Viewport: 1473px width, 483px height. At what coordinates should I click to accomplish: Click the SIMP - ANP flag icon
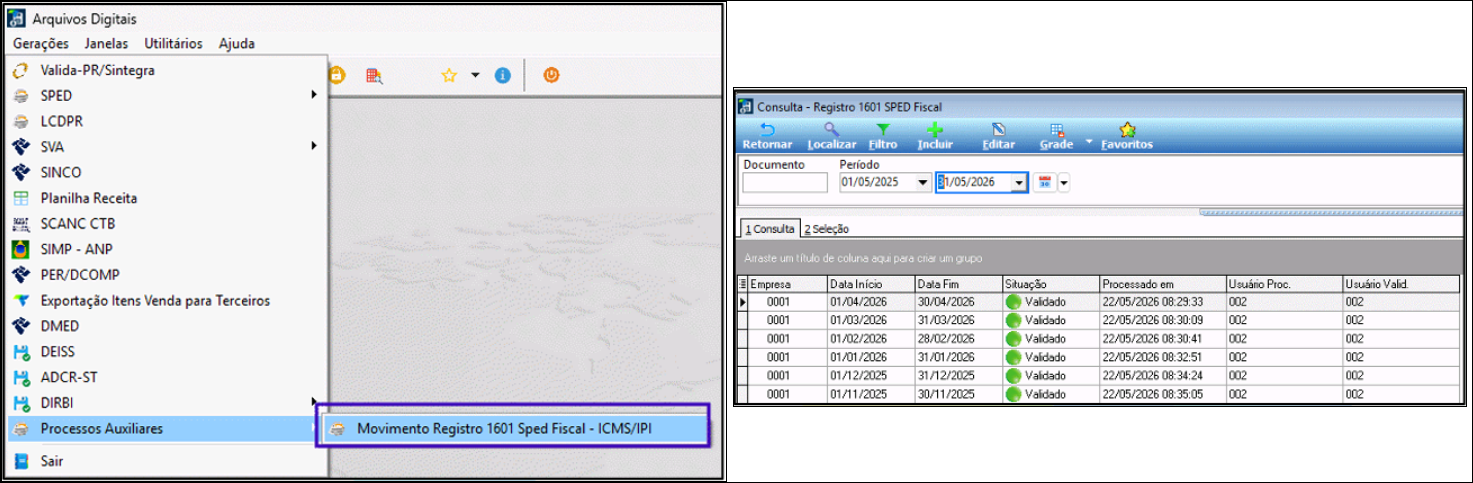20,249
